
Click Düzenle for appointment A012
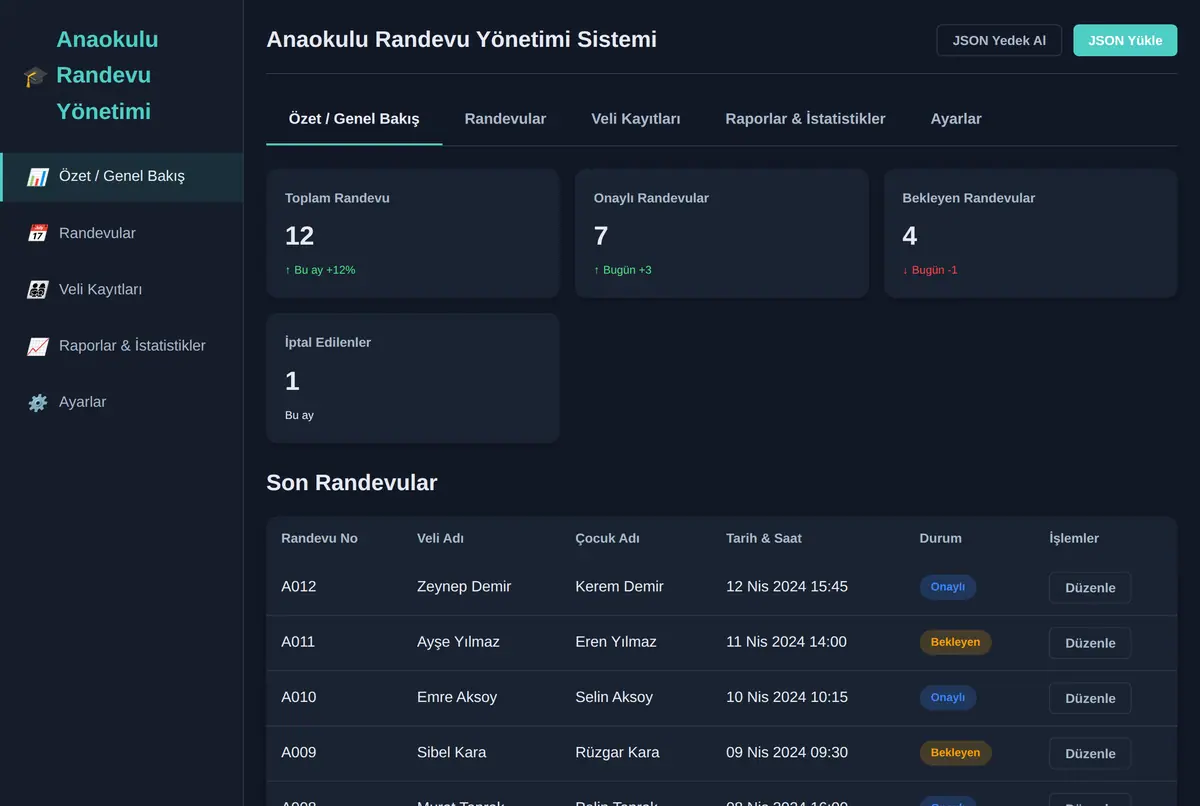pos(1090,588)
